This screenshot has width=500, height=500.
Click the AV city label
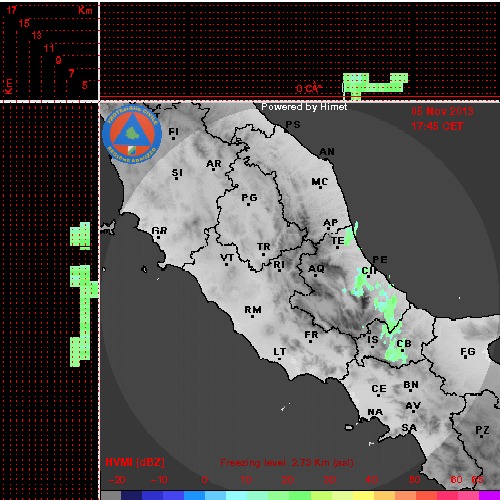(413, 406)
